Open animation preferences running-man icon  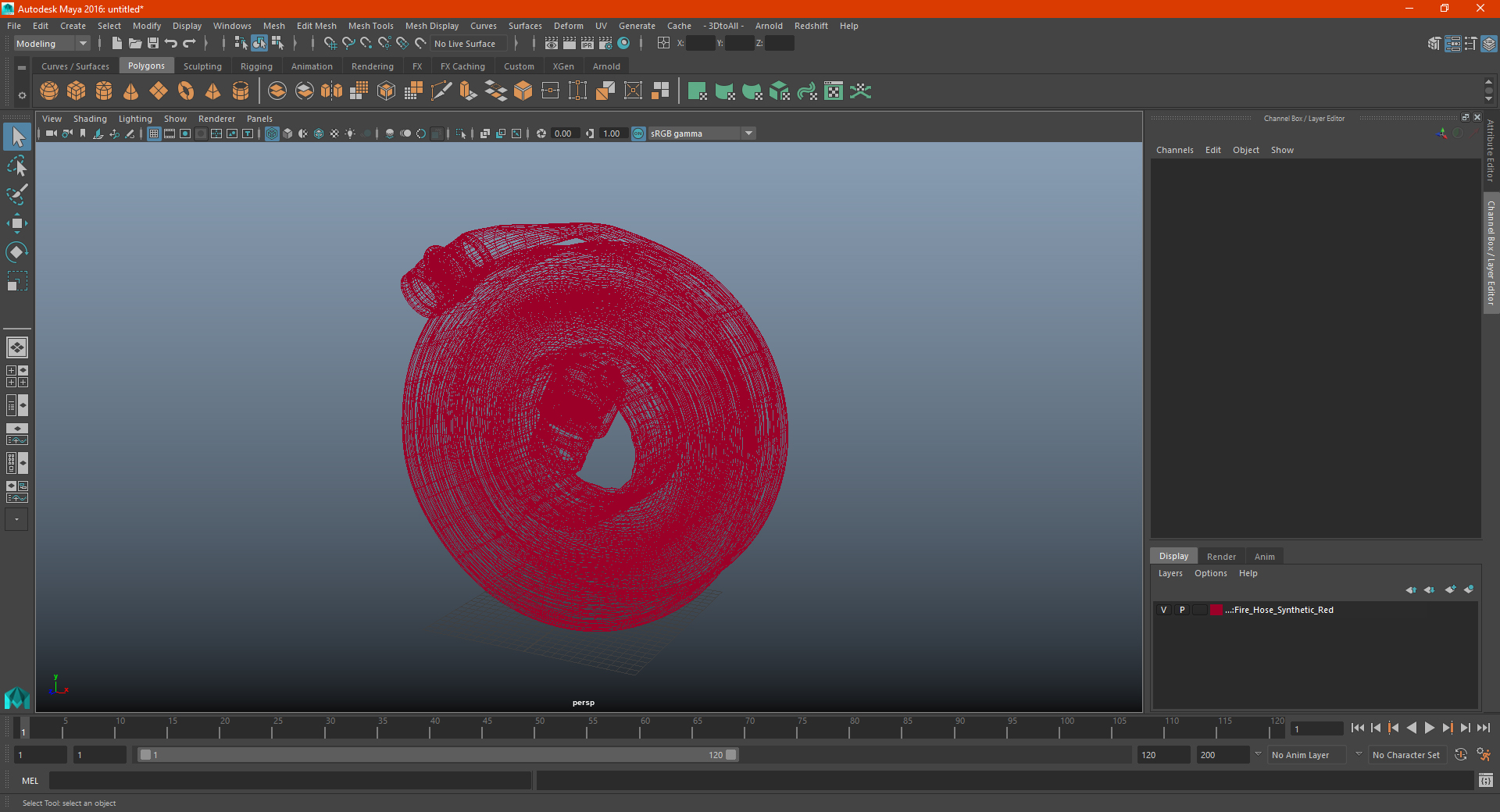coord(1484,755)
